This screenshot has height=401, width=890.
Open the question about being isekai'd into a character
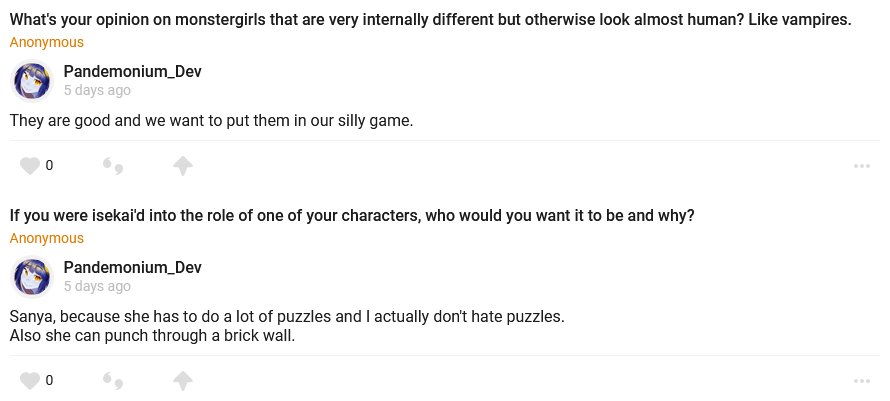(x=352, y=216)
